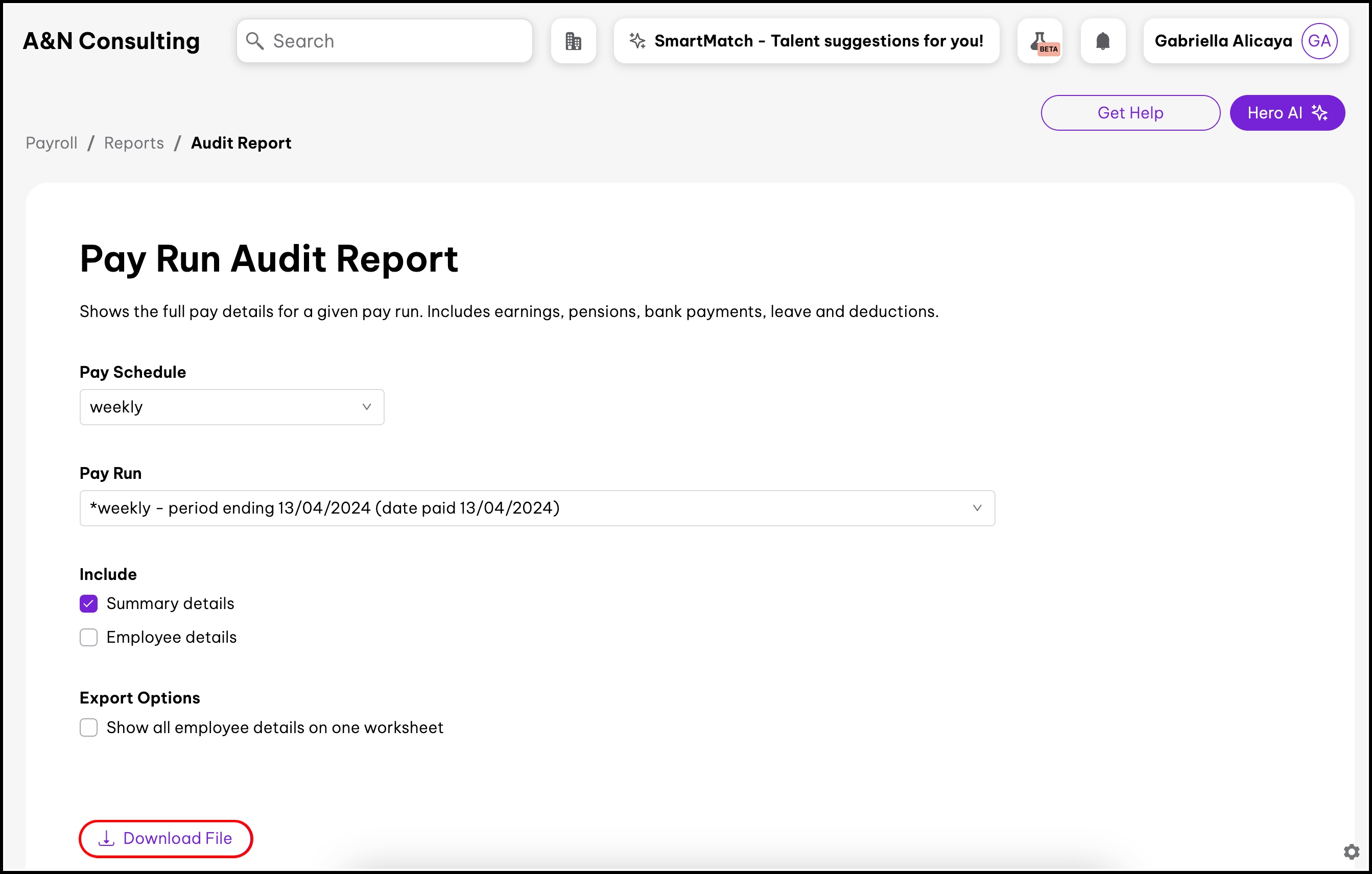
Task: Open the Gabriella Alicaya account menu
Action: tap(1223, 41)
